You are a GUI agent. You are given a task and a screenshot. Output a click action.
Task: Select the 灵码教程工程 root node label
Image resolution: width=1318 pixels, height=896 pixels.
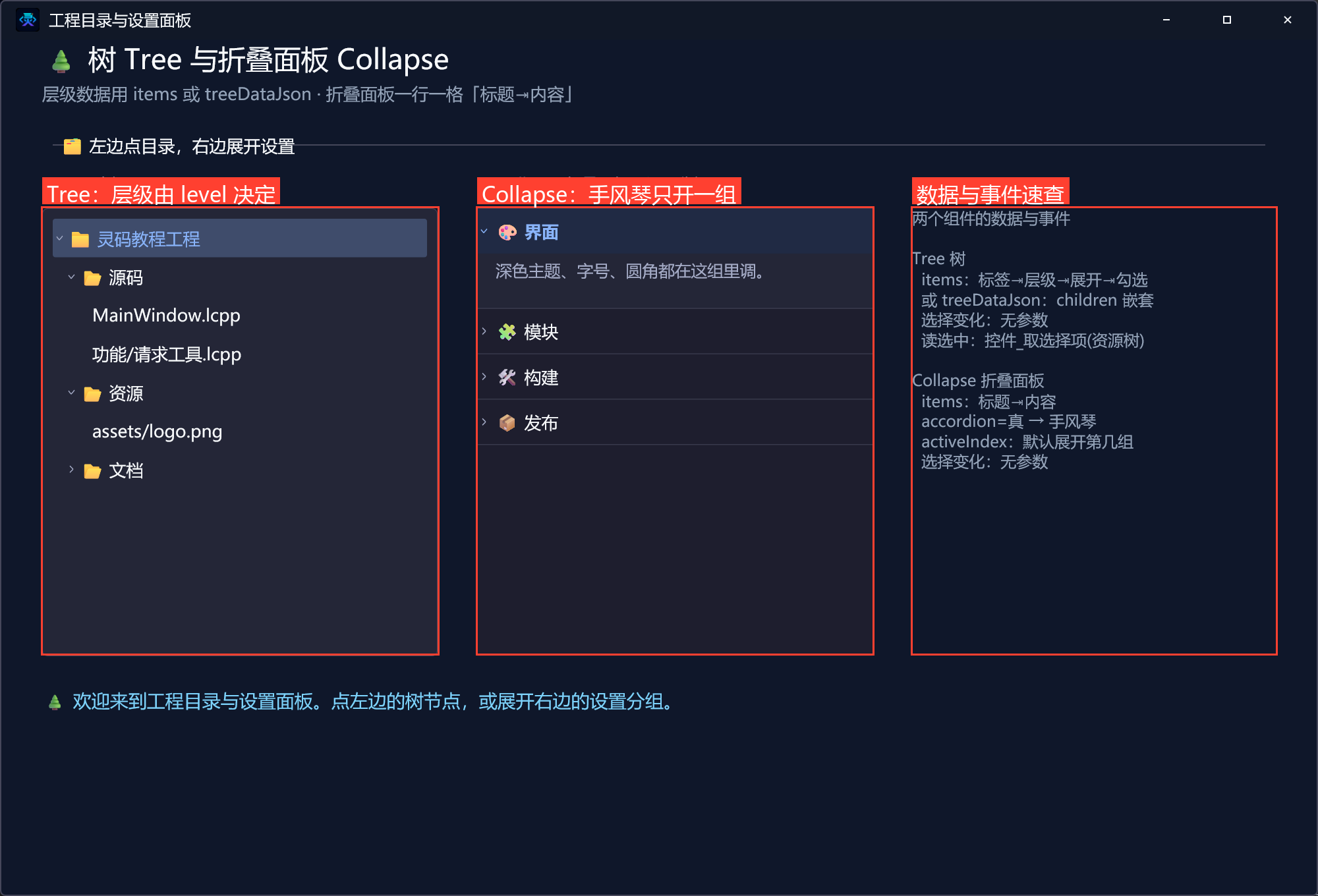(148, 239)
